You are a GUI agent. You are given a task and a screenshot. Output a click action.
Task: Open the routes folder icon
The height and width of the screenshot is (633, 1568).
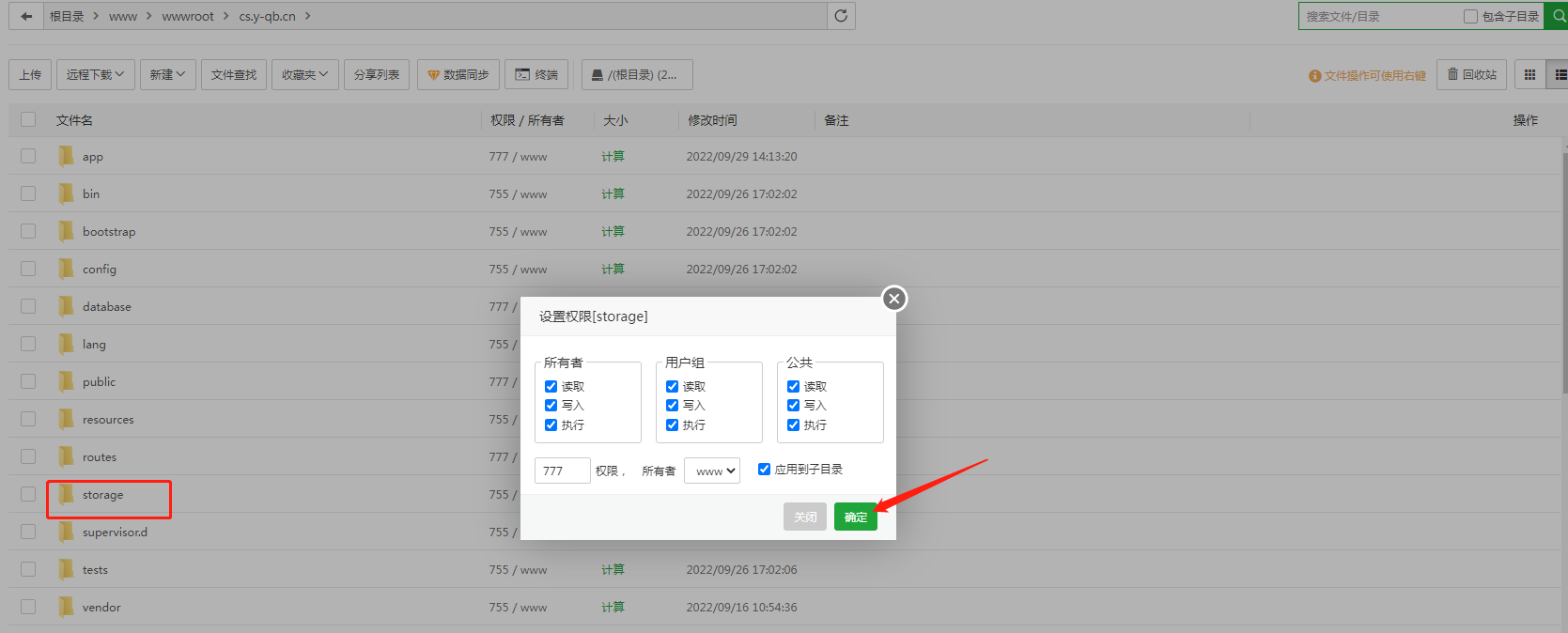click(x=66, y=456)
